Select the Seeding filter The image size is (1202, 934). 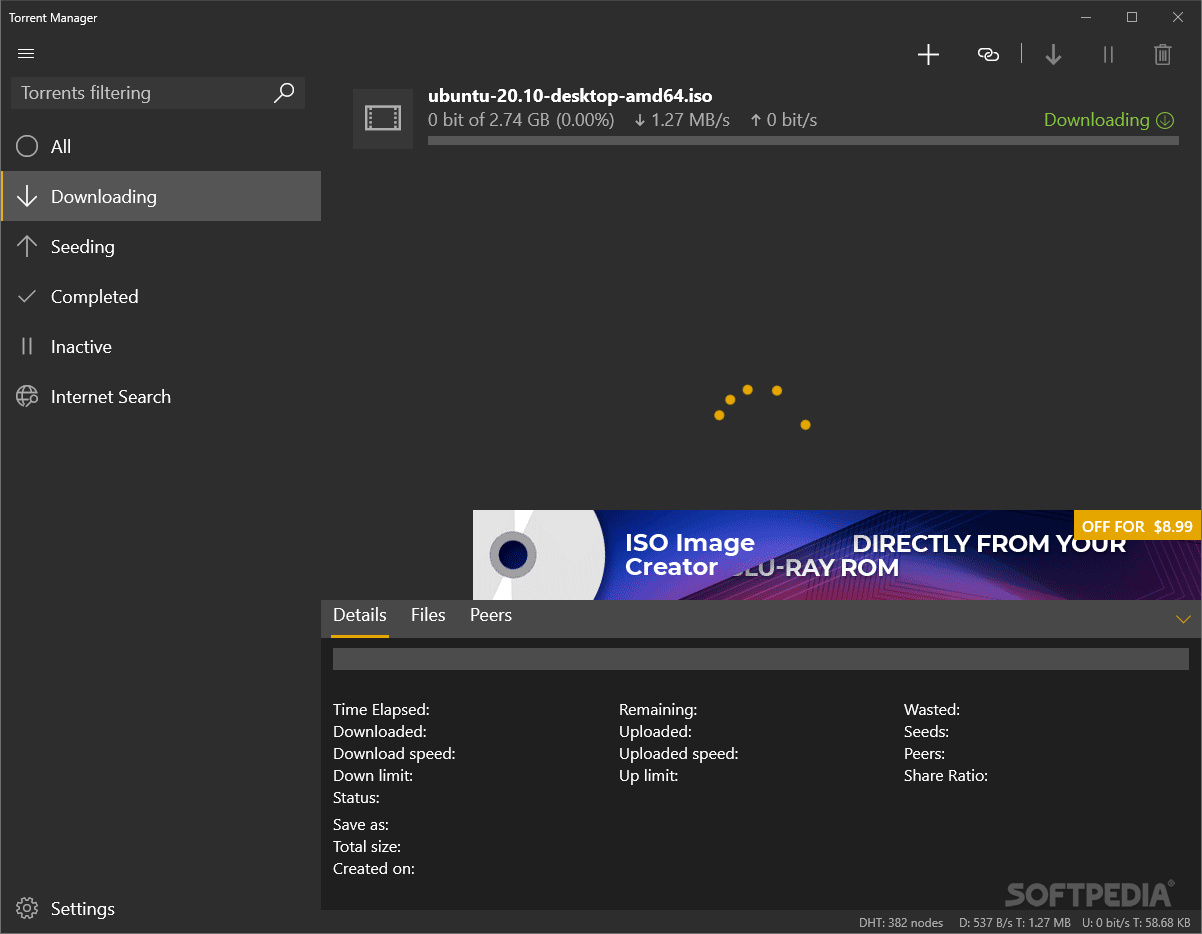161,246
